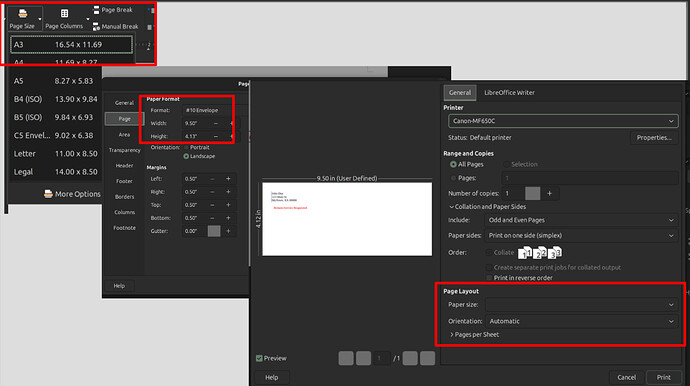The image size is (690, 386).
Task: Expand the Pages per Sheet section
Action: click(x=474, y=335)
